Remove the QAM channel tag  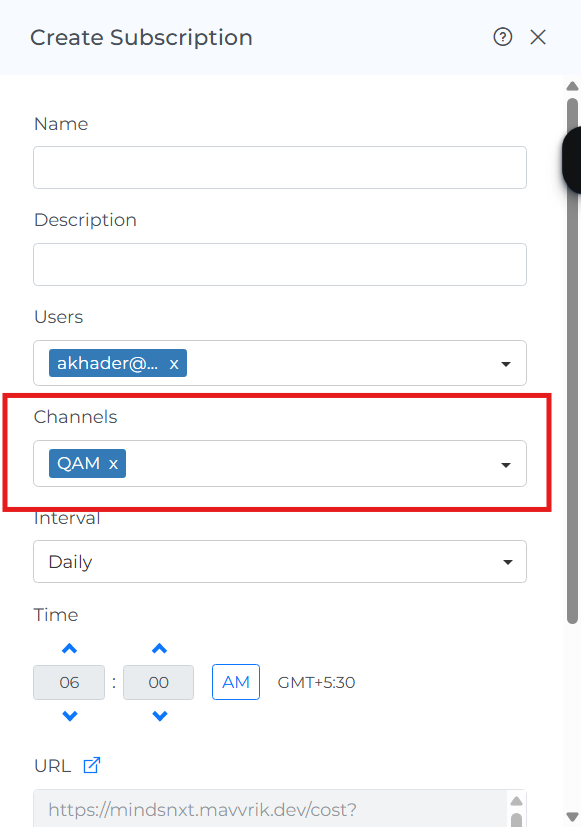tap(113, 464)
